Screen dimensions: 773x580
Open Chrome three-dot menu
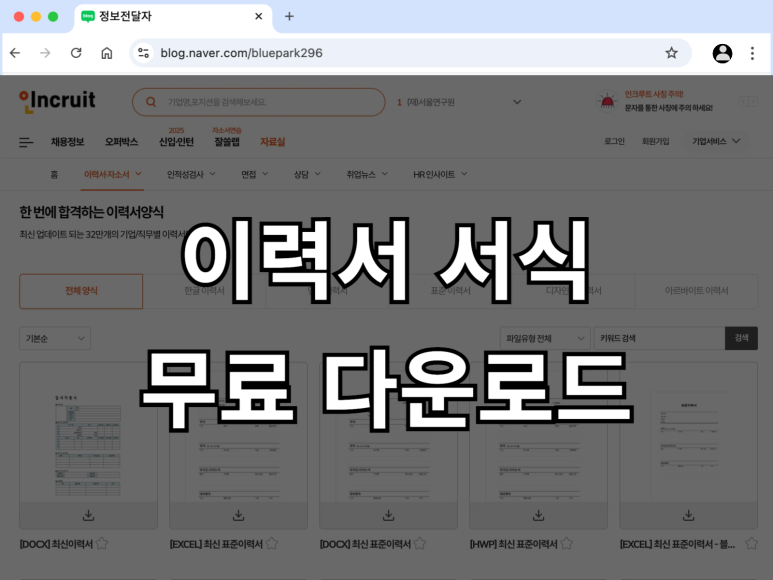pos(752,53)
